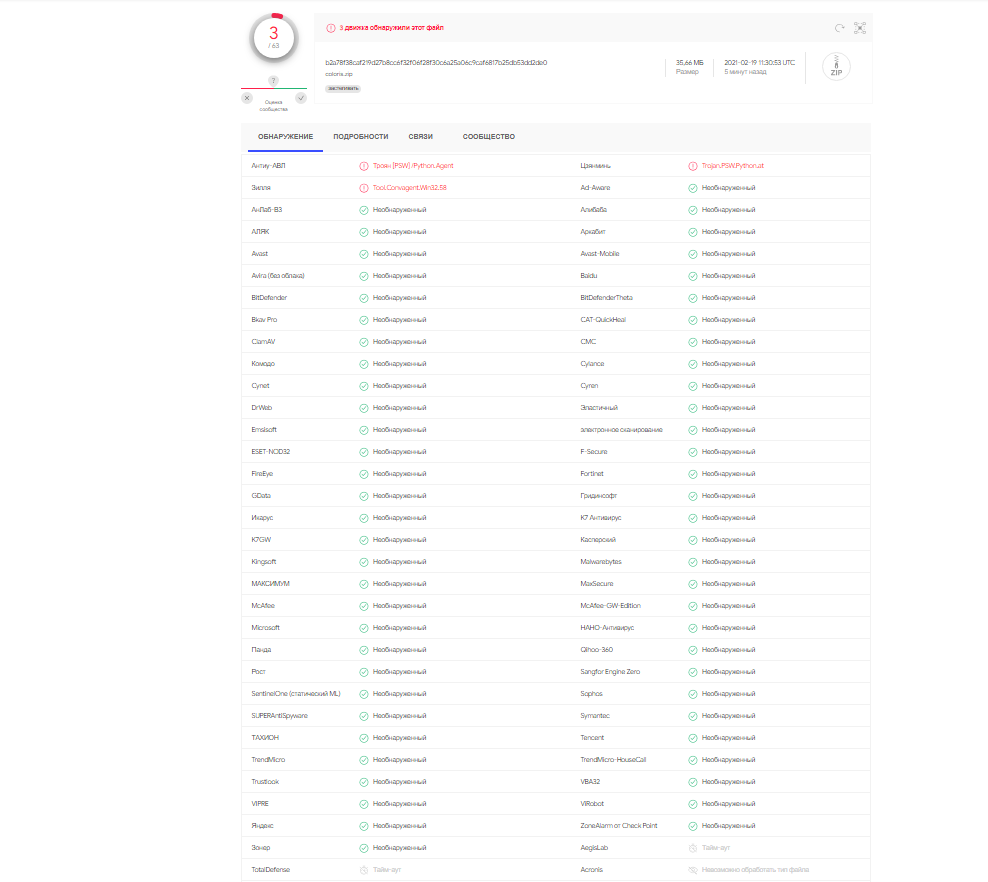Screen dimensions: 988x882
Task: Click the green check icon for McAfee-GW-Edition
Action: click(x=692, y=606)
